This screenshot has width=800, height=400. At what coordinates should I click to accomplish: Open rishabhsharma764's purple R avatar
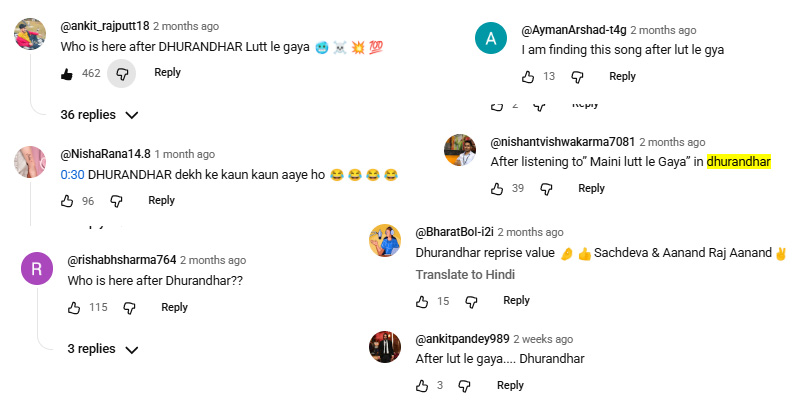[x=37, y=270]
